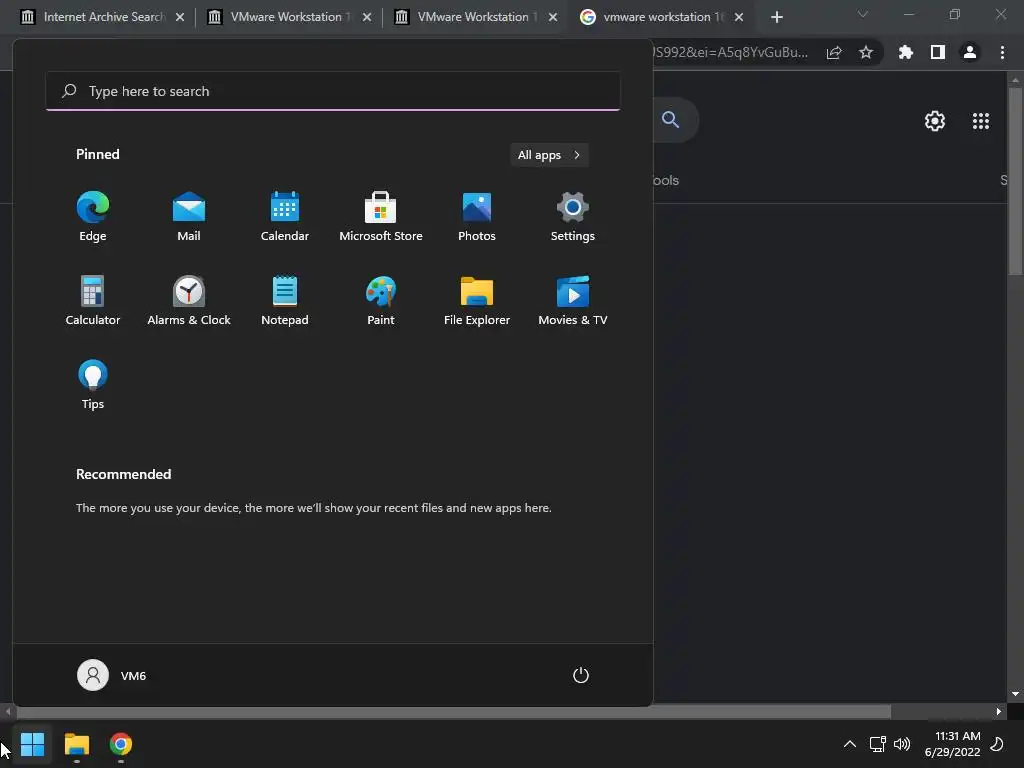Open a new browser tab
This screenshot has width=1024, height=768.
[x=776, y=17]
